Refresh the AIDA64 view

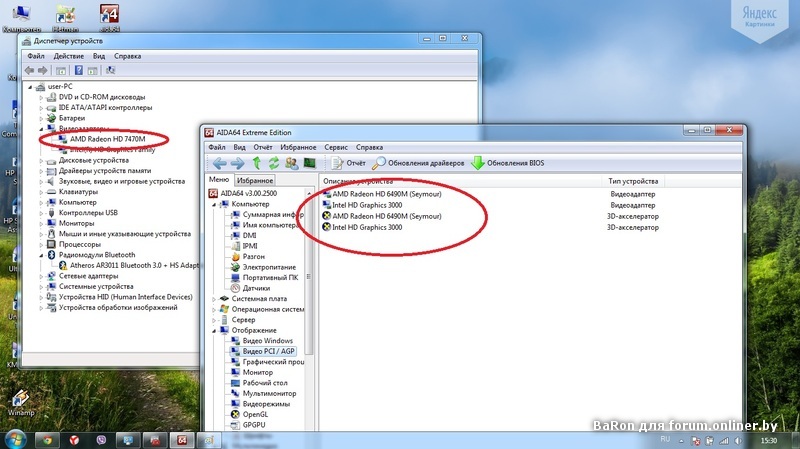point(274,163)
